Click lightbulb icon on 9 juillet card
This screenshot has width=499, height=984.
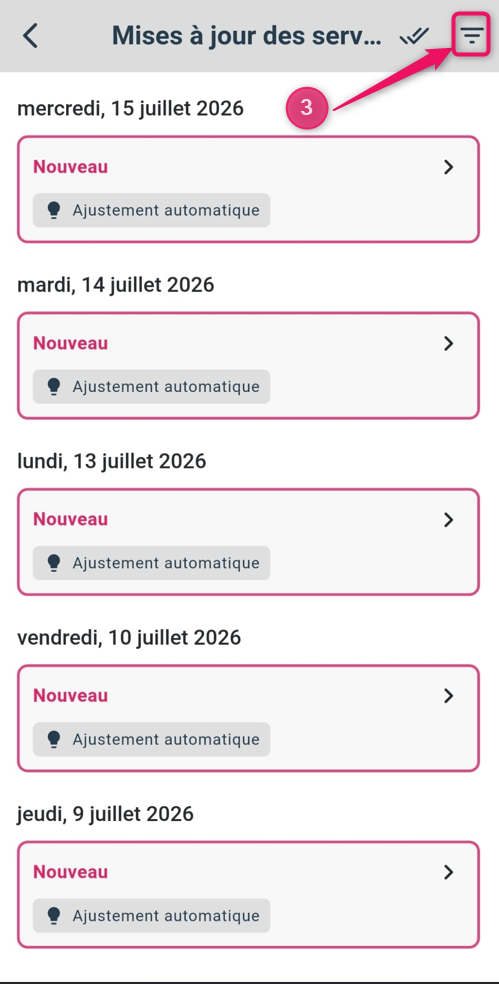[x=54, y=916]
